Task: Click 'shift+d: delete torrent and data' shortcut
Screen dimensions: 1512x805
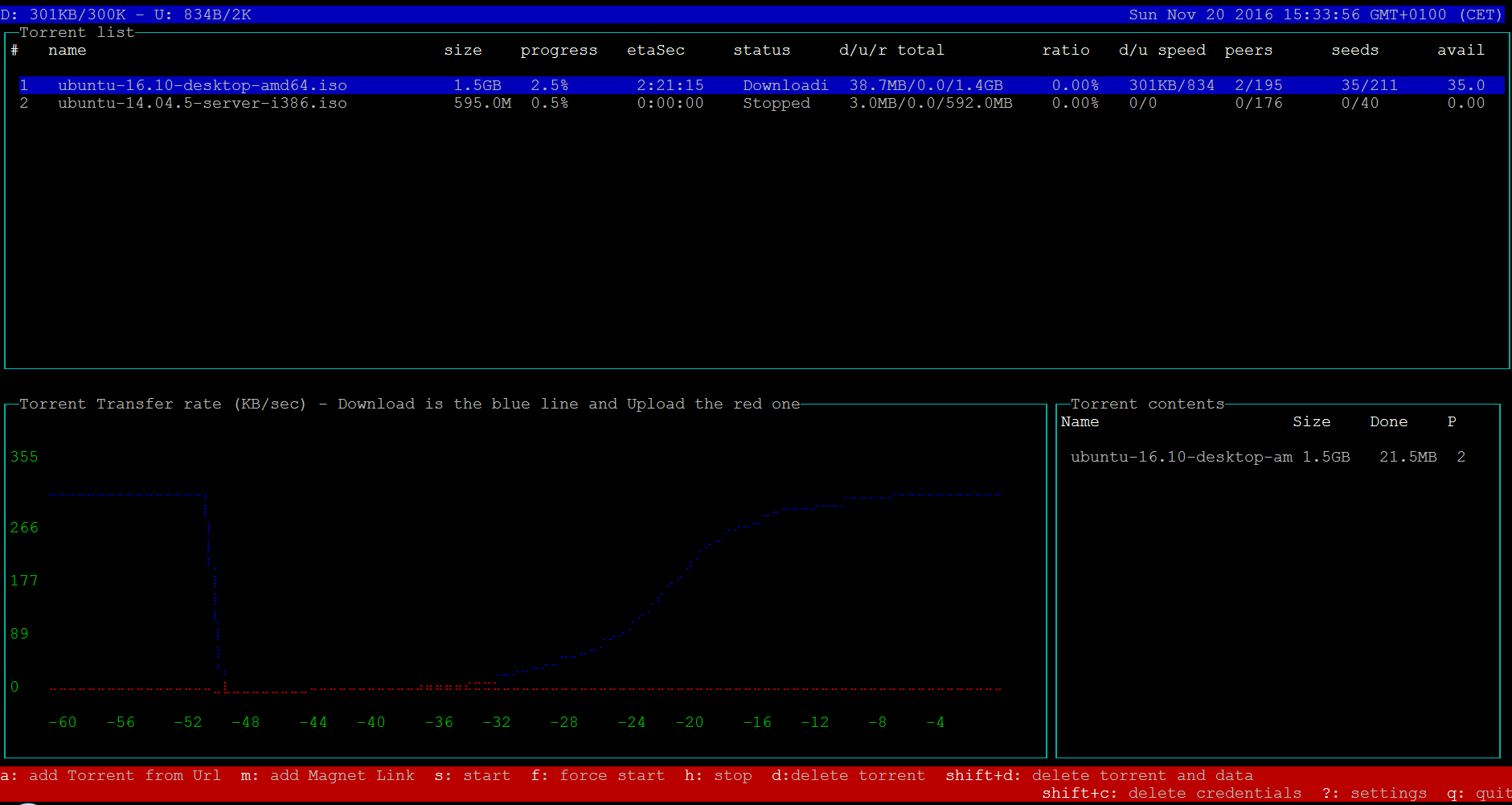Action: tap(1100, 775)
